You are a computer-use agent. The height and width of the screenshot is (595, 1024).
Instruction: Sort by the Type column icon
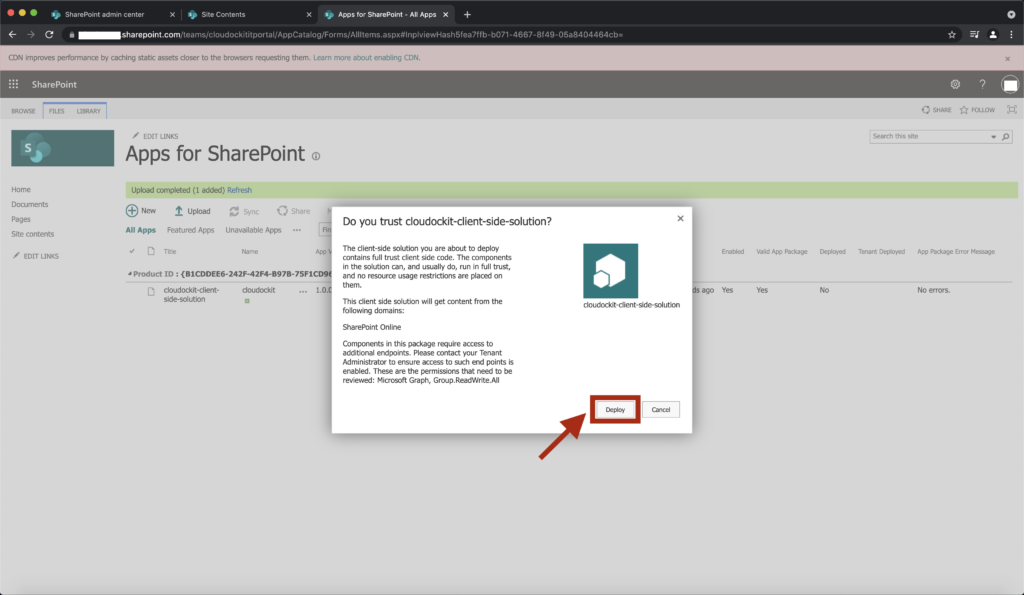coord(151,251)
